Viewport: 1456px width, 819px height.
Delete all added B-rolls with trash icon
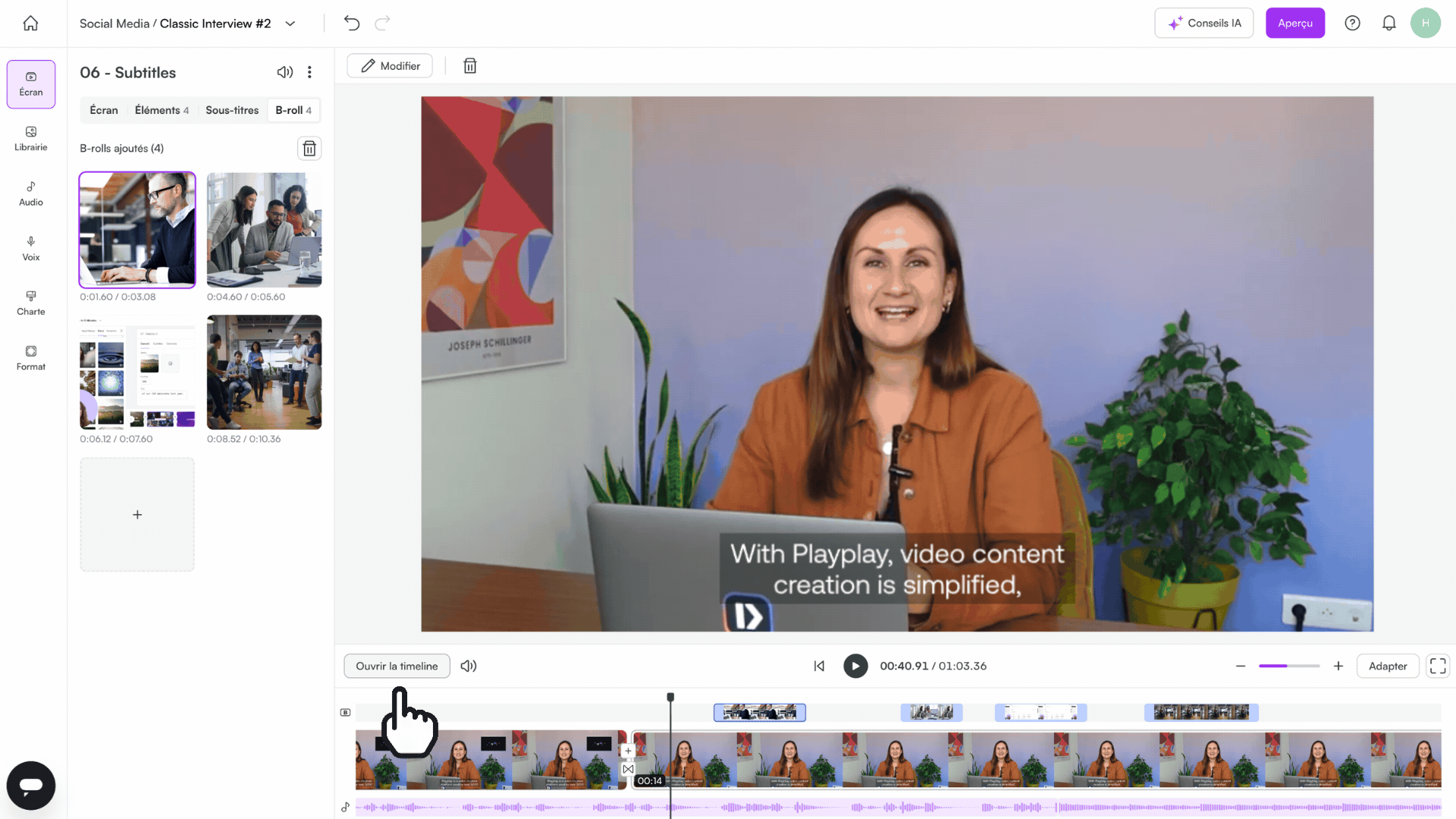pyautogui.click(x=309, y=148)
